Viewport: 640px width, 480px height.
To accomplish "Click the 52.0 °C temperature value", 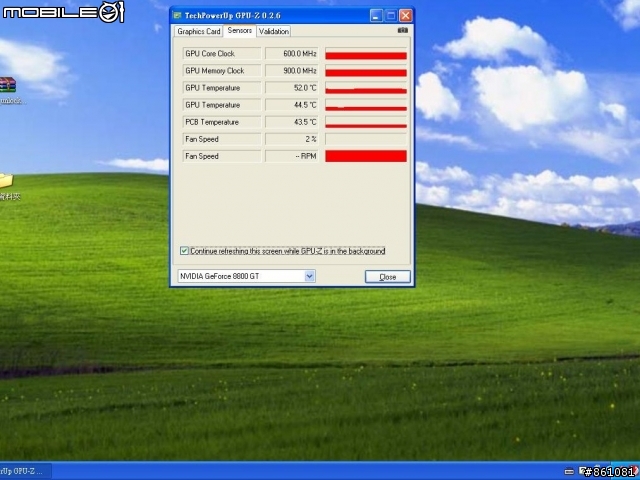I will click(291, 88).
